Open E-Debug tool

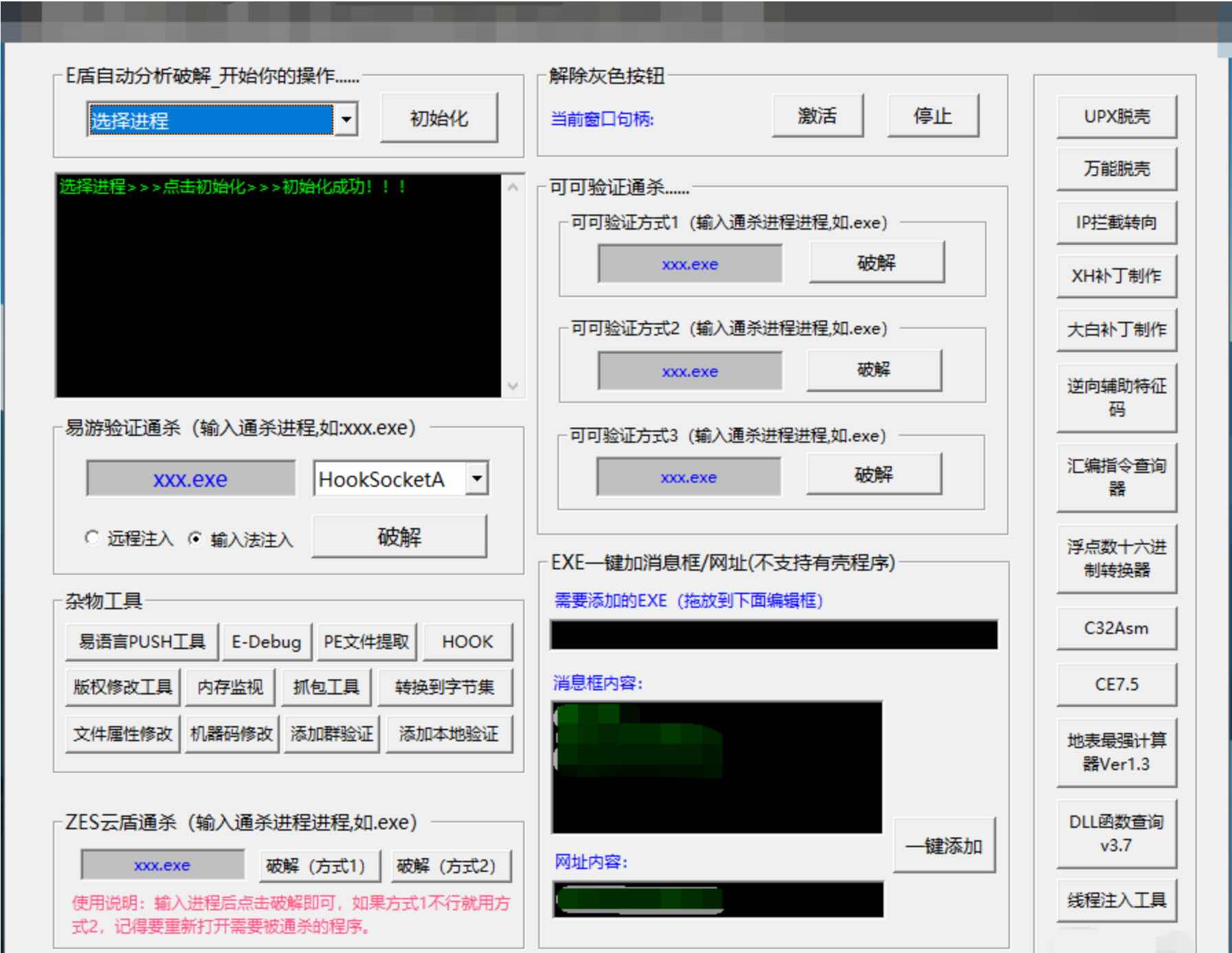[x=267, y=642]
